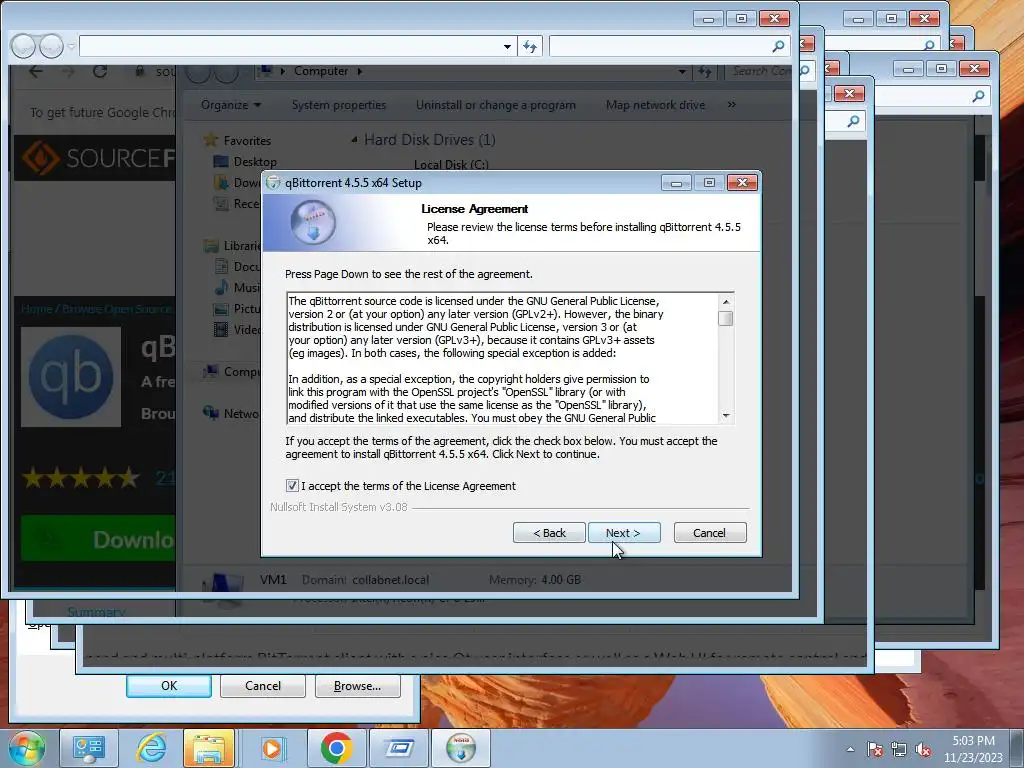1024x768 pixels.
Task: Reload the page in Chrome
Action: pyautogui.click(x=100, y=72)
